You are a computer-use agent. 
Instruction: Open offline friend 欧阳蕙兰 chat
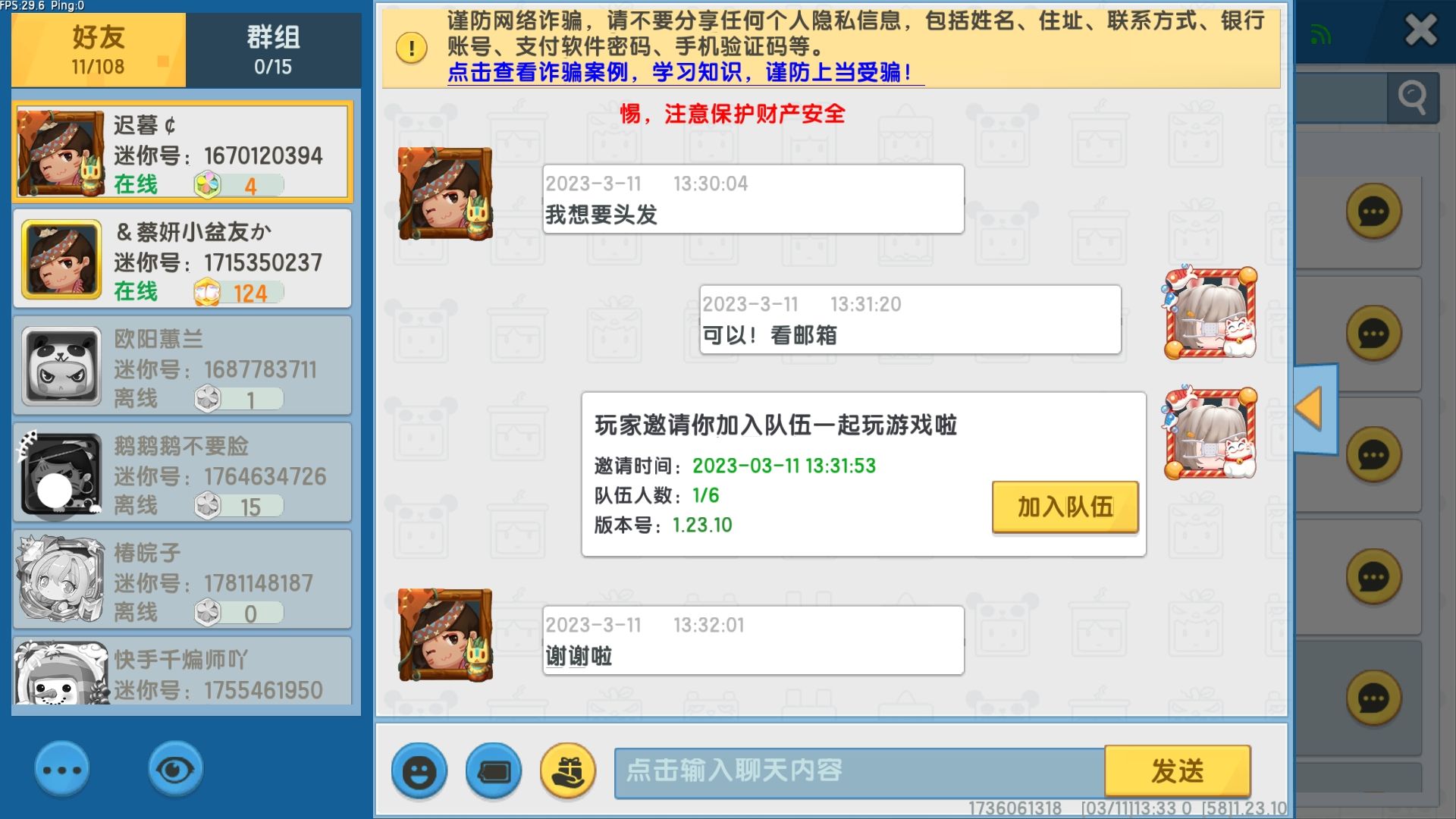[182, 366]
